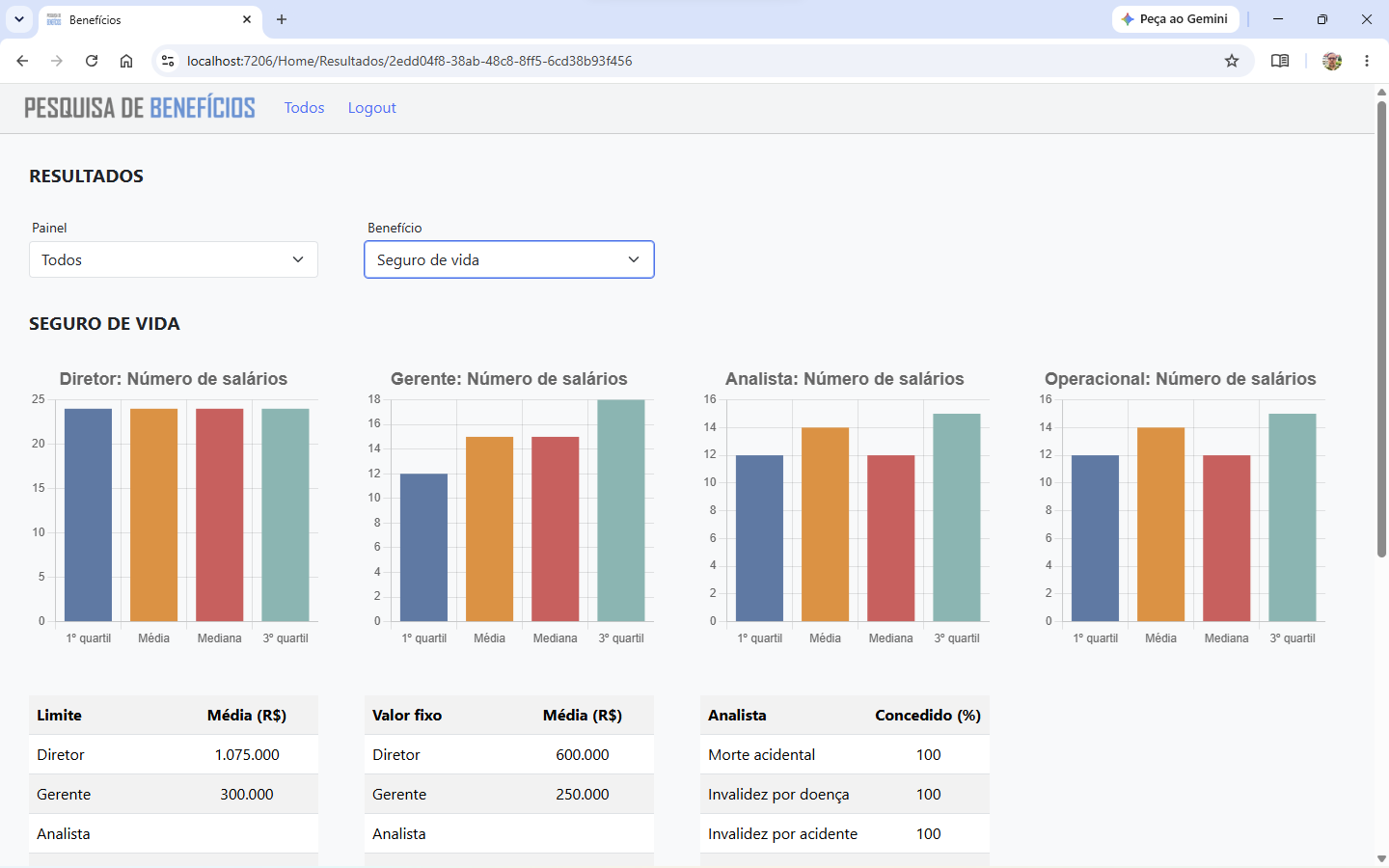Click the browser back arrow
1389x868 pixels.
click(22, 61)
